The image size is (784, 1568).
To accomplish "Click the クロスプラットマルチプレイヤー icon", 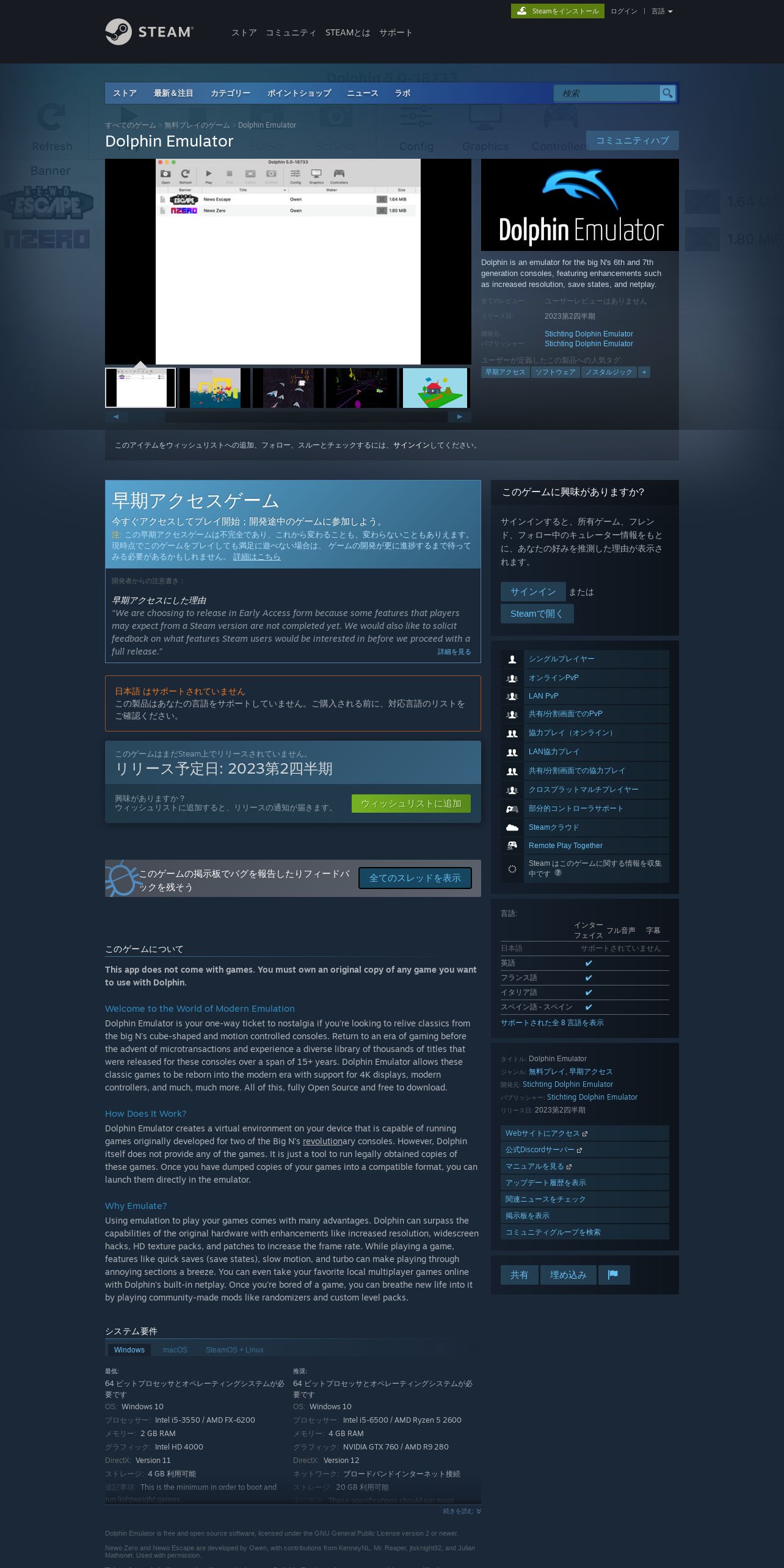I will (x=512, y=790).
